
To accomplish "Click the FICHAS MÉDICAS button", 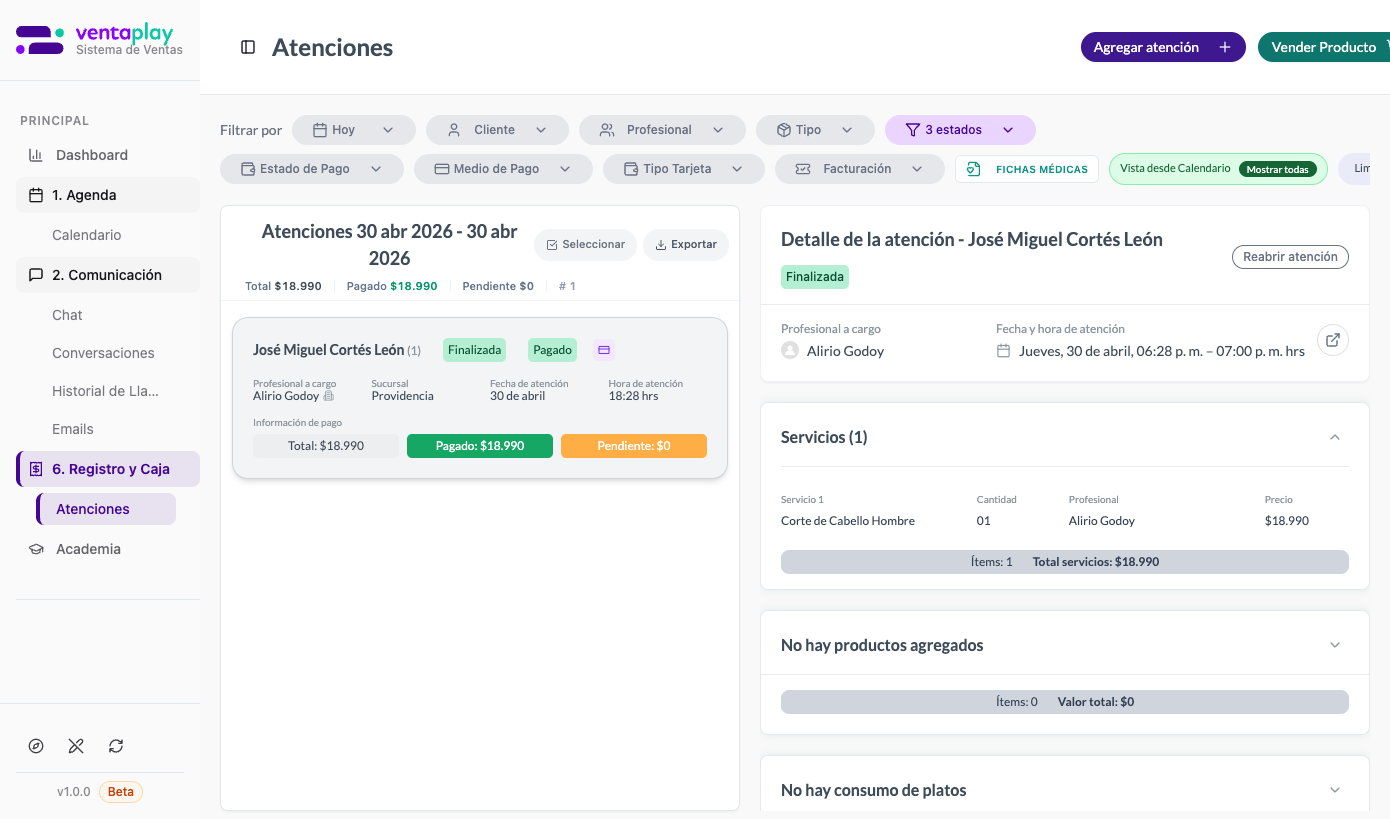I will coord(1027,169).
